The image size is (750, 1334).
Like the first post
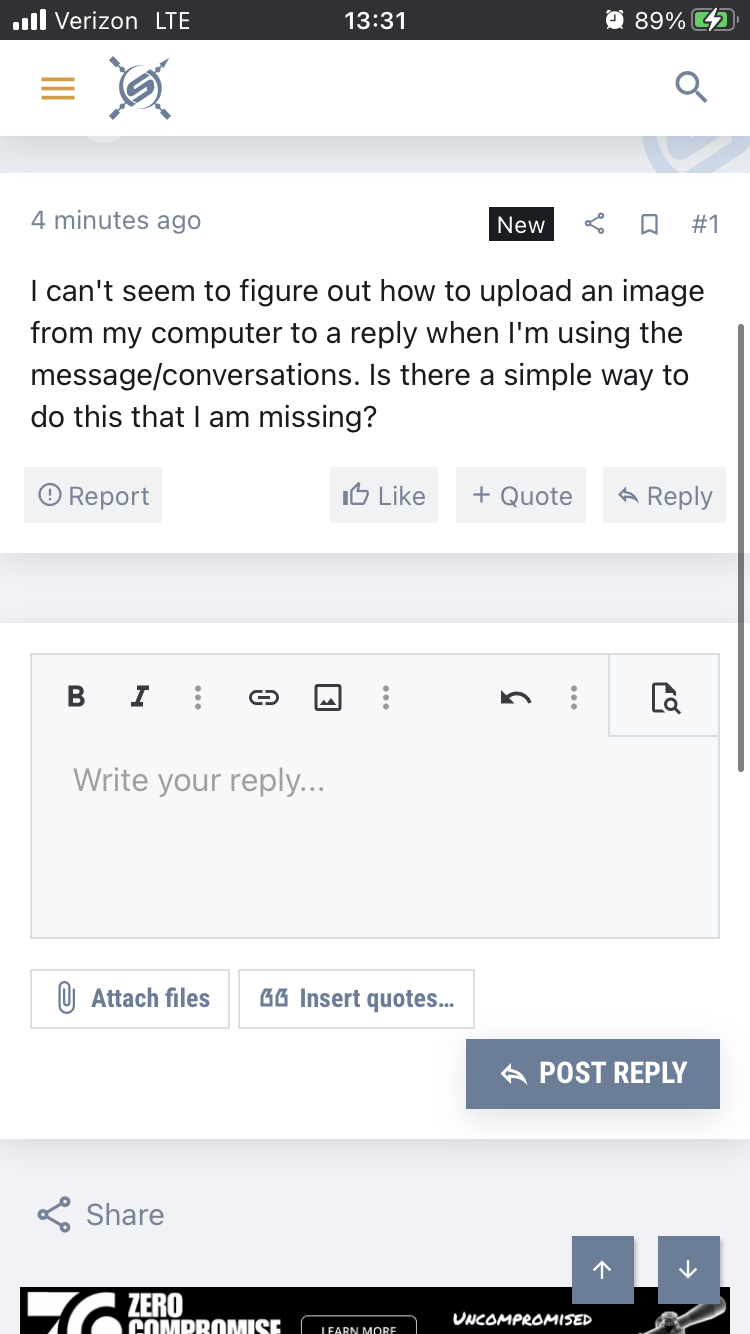[384, 495]
